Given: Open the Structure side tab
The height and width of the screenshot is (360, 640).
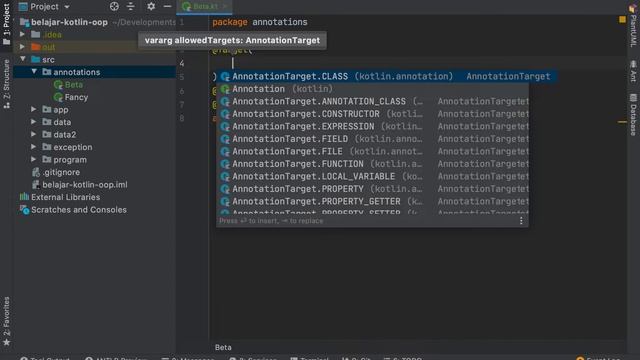Looking at the screenshot, I should pos(6,84).
